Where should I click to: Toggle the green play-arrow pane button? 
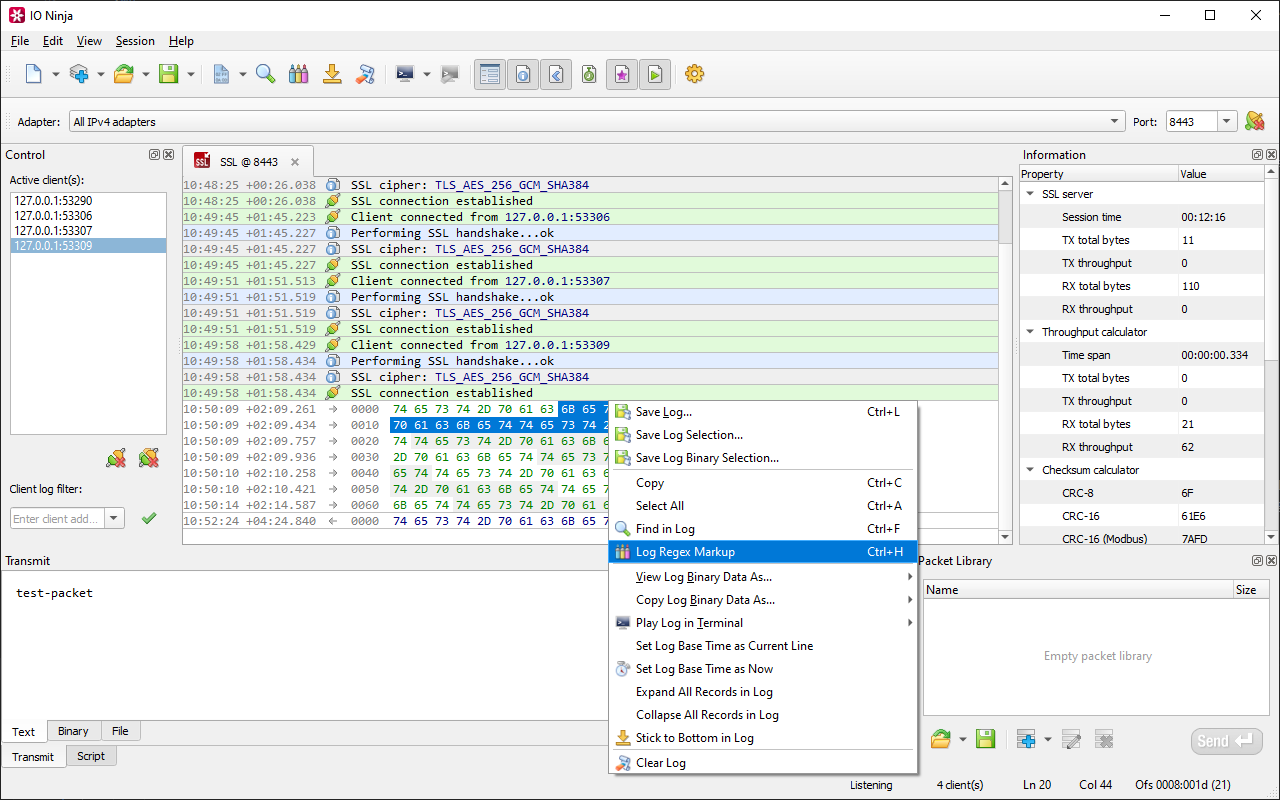pos(655,74)
